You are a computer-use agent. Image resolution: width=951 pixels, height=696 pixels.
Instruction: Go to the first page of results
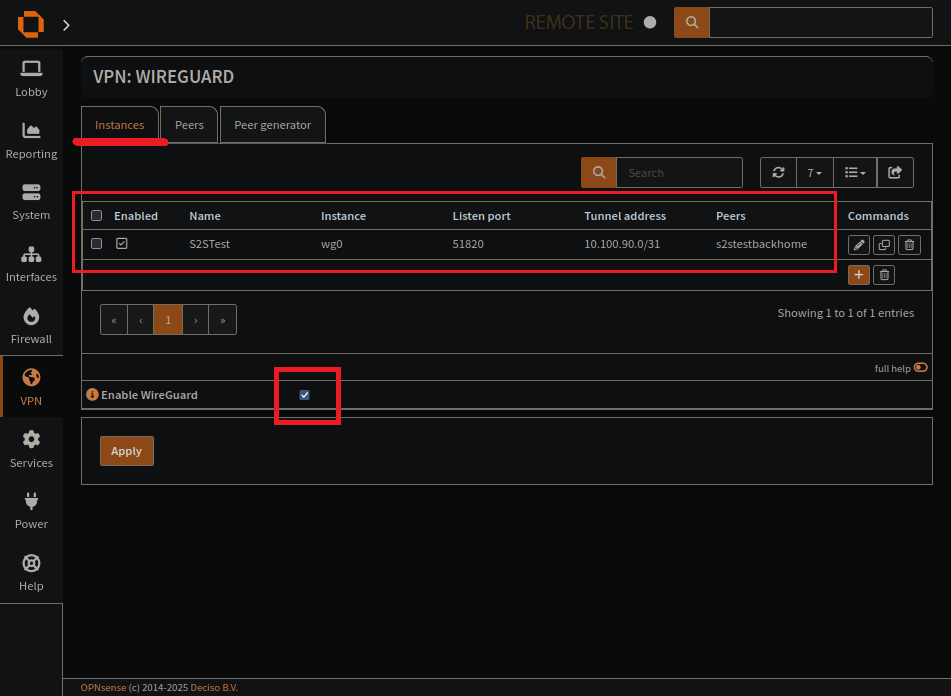click(114, 320)
